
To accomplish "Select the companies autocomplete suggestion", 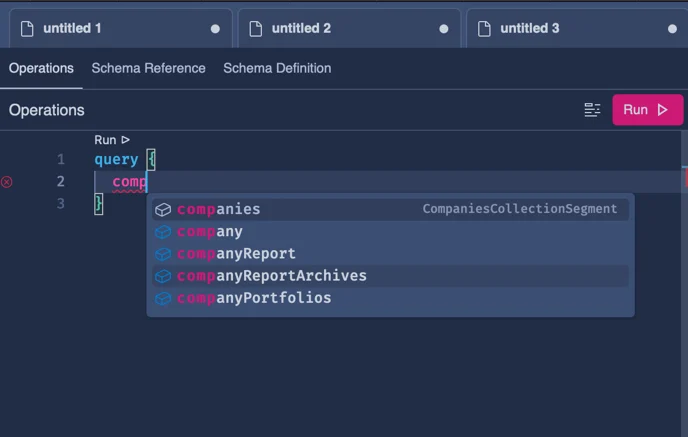I will pyautogui.click(x=391, y=209).
